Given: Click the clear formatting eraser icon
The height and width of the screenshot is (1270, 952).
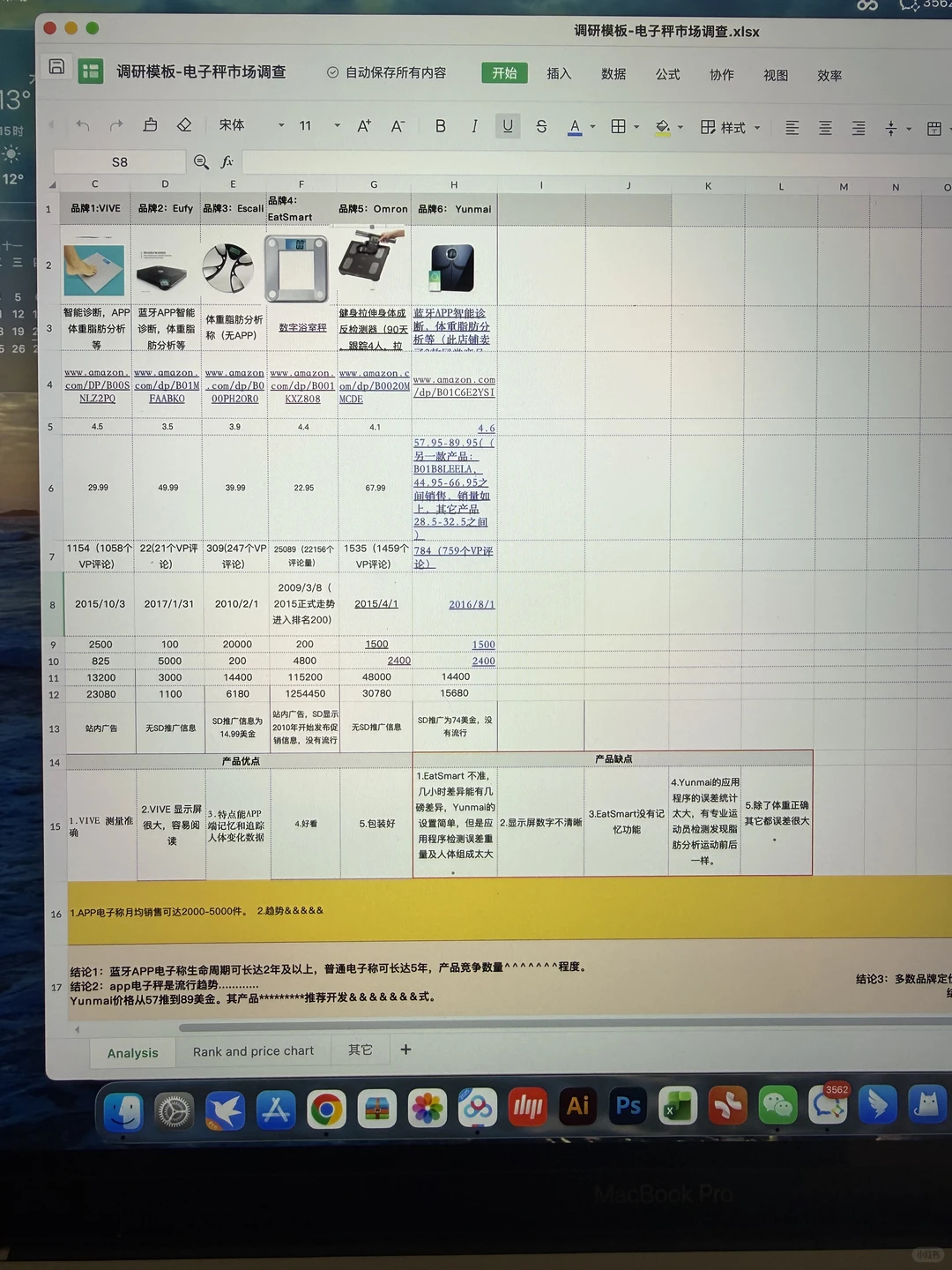Looking at the screenshot, I should 184,125.
